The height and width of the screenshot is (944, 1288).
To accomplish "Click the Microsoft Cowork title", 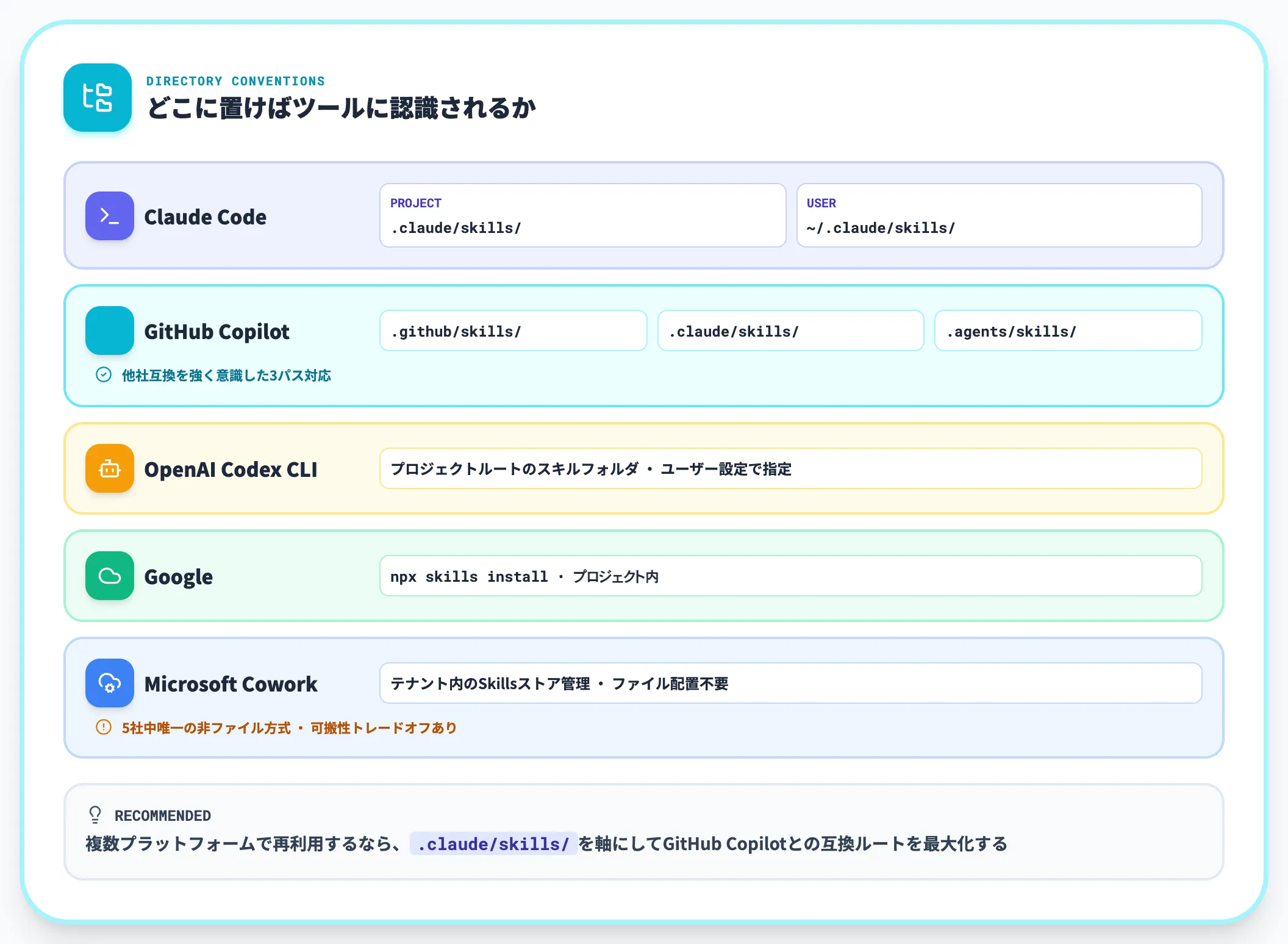I will click(x=231, y=684).
